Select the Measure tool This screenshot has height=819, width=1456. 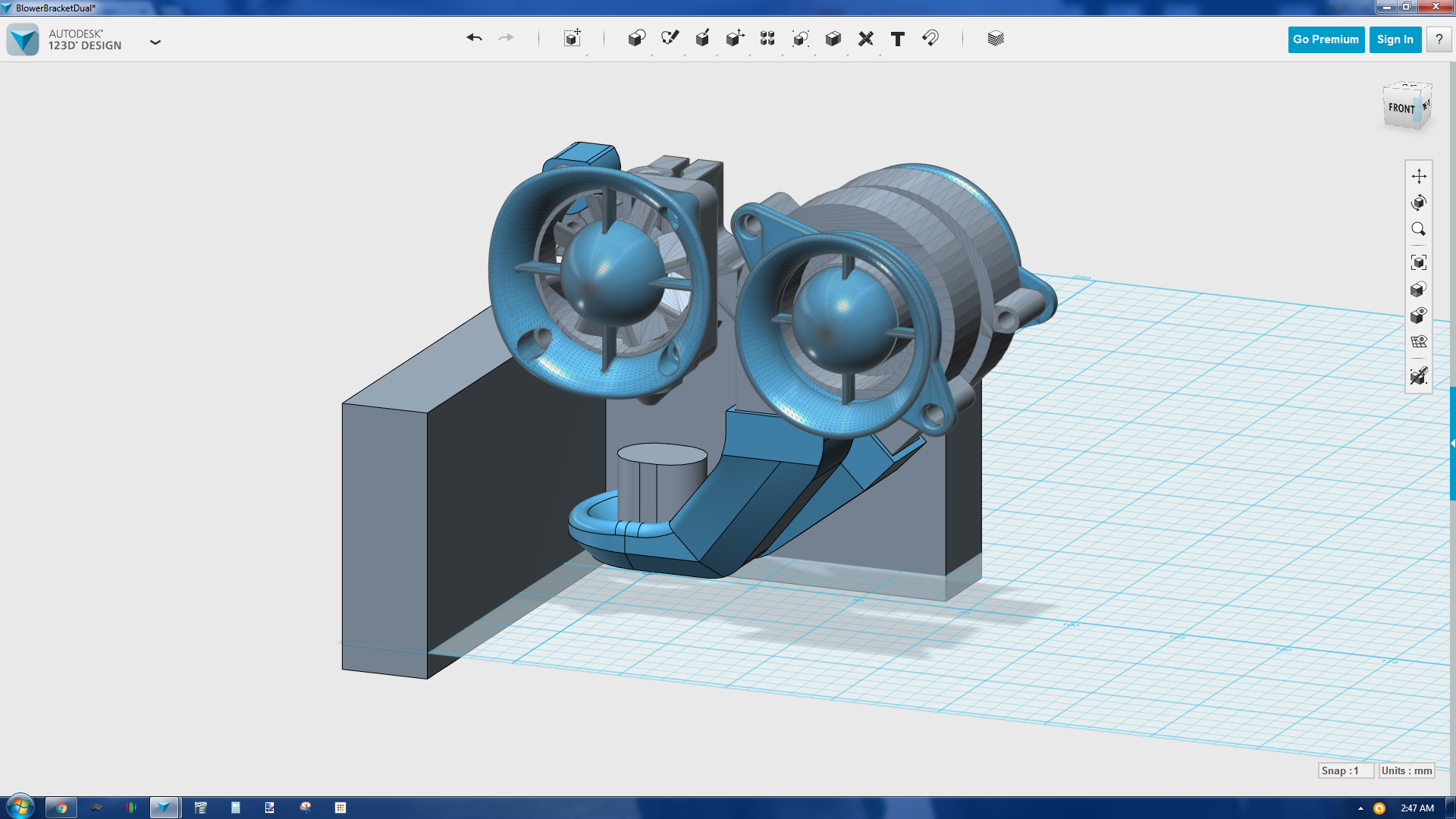(x=865, y=39)
